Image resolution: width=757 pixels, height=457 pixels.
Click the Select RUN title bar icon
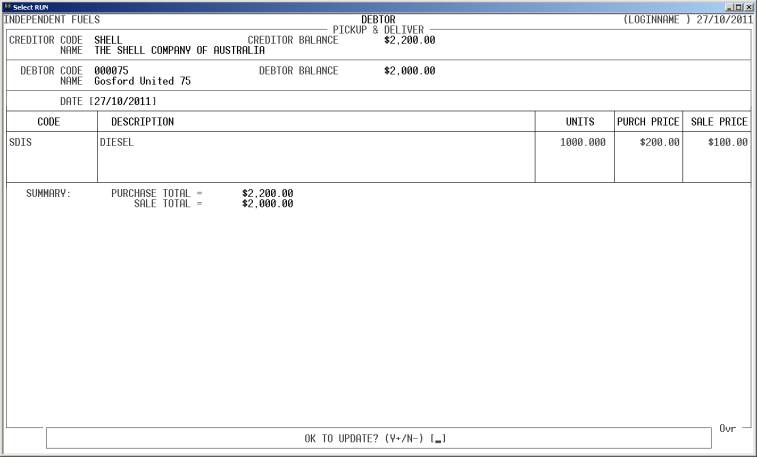point(7,6)
